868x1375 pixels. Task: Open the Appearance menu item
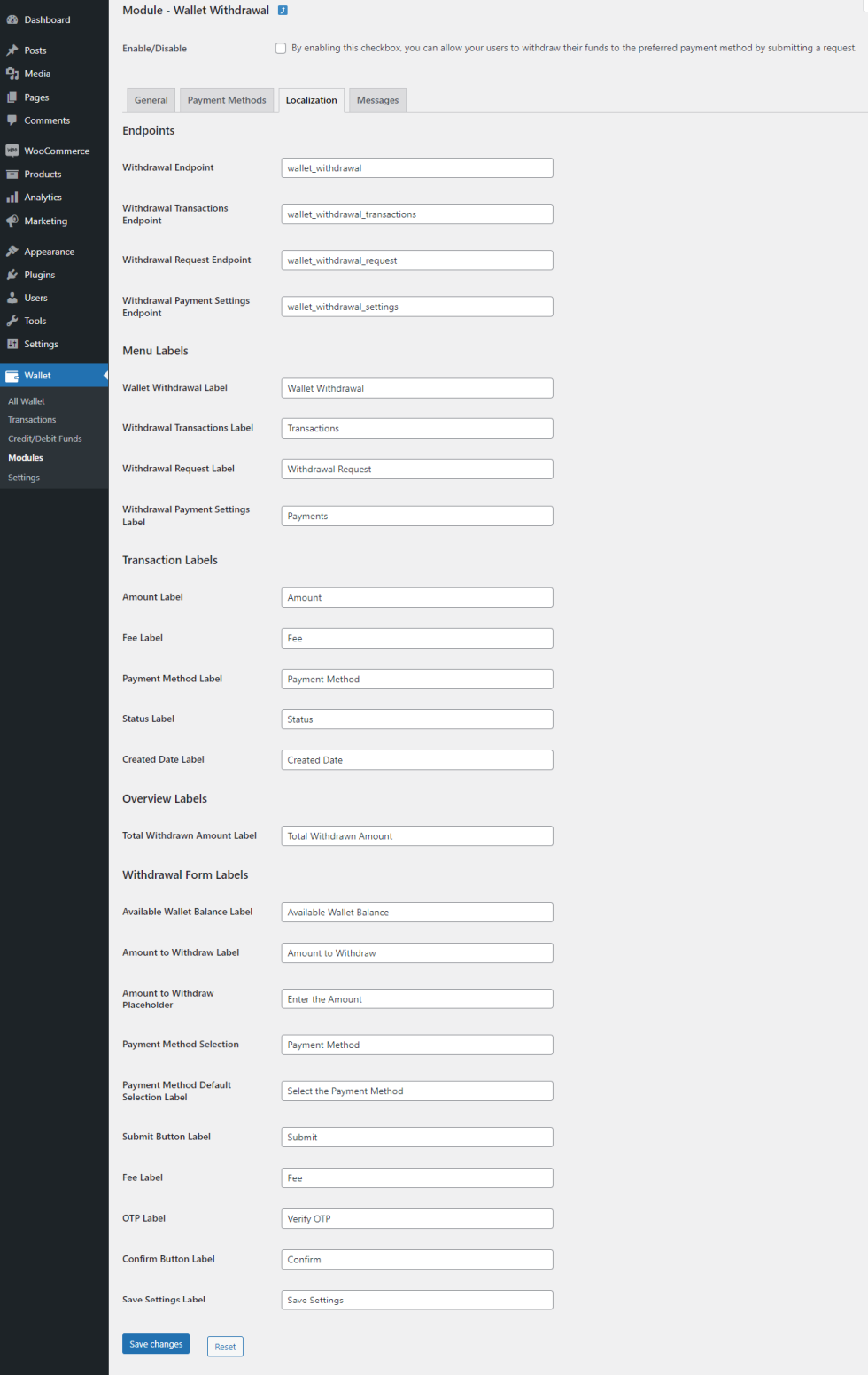[50, 252]
